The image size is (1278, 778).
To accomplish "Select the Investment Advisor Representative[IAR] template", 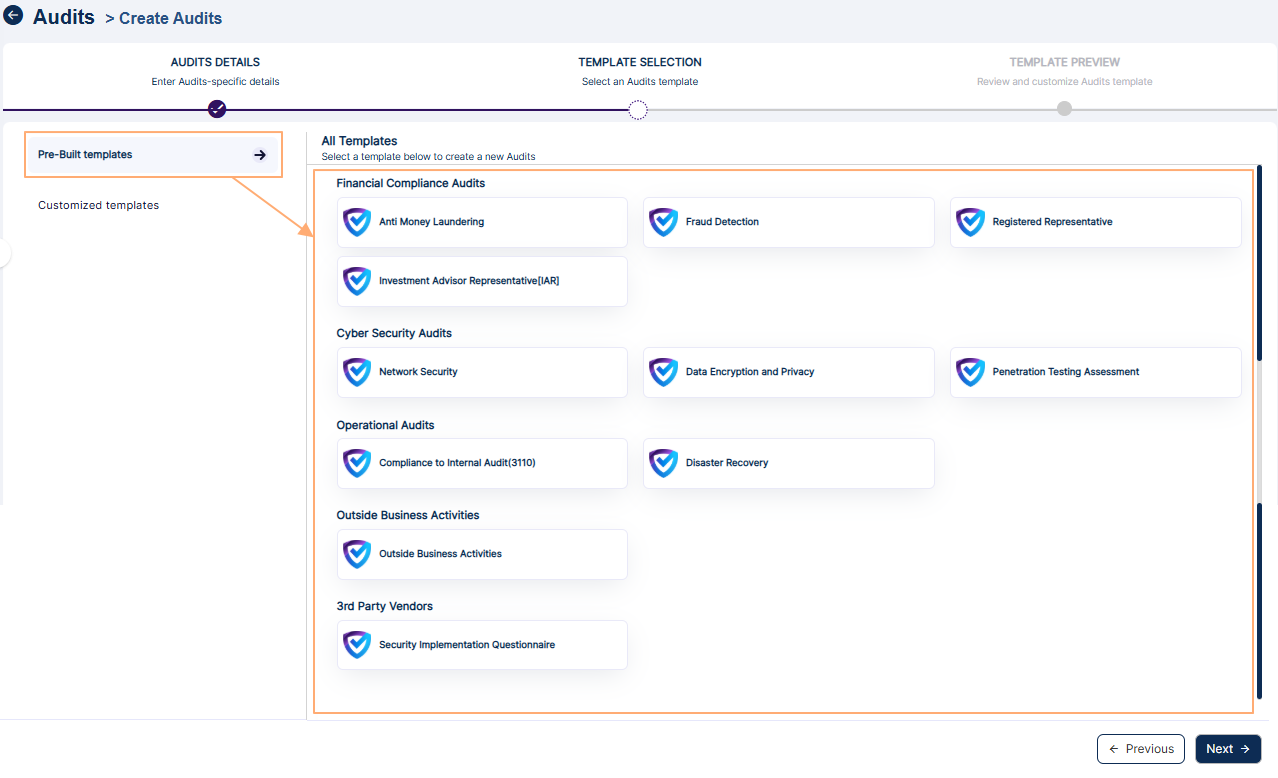I will tap(482, 281).
